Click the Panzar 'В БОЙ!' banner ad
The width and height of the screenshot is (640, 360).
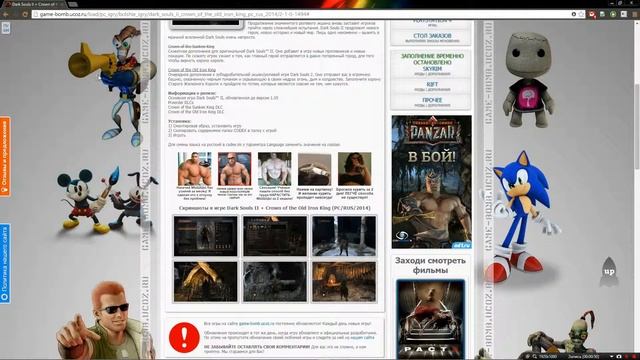[431, 182]
